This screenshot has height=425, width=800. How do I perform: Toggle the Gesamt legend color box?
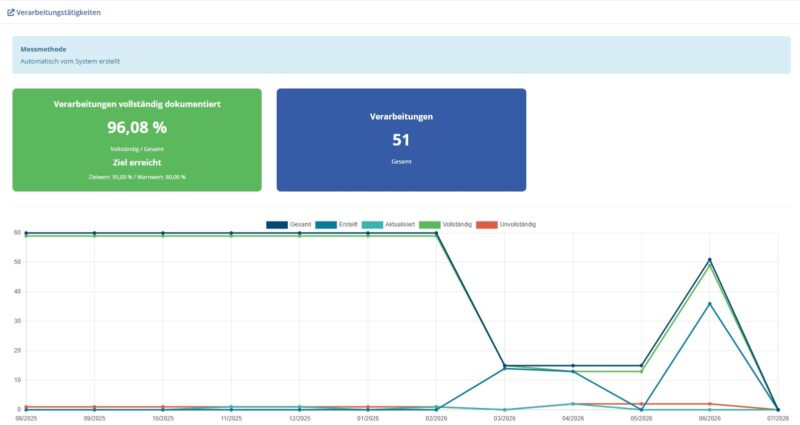[x=277, y=224]
